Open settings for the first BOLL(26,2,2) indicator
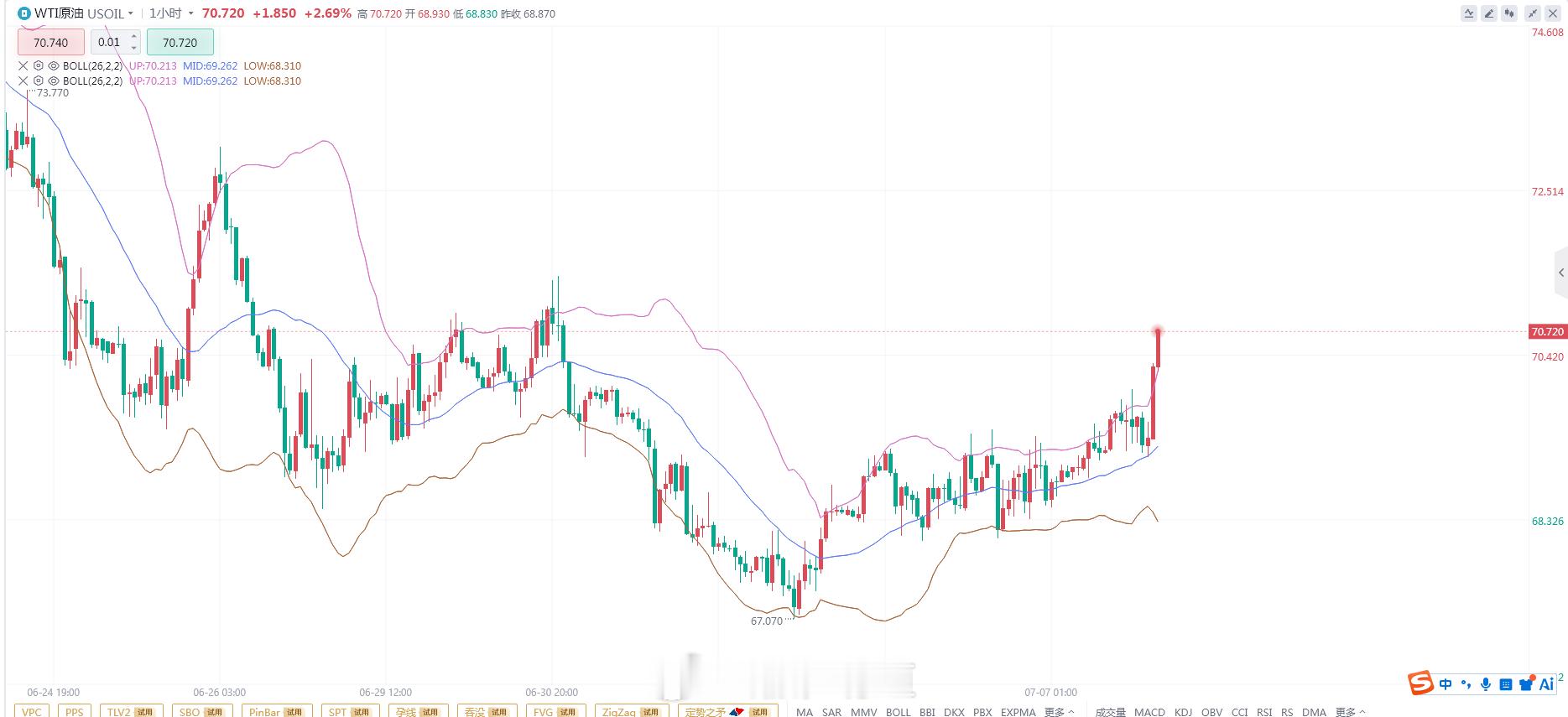Image resolution: width=1568 pixels, height=717 pixels. pos(39,65)
